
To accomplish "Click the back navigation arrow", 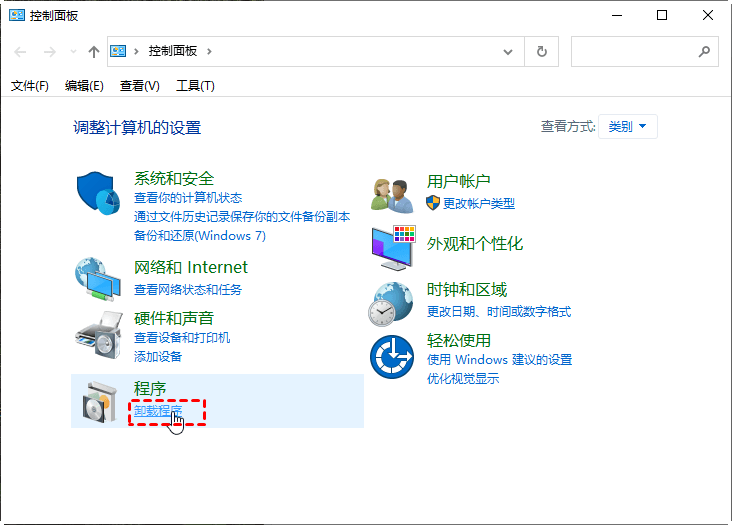I will [x=20, y=51].
